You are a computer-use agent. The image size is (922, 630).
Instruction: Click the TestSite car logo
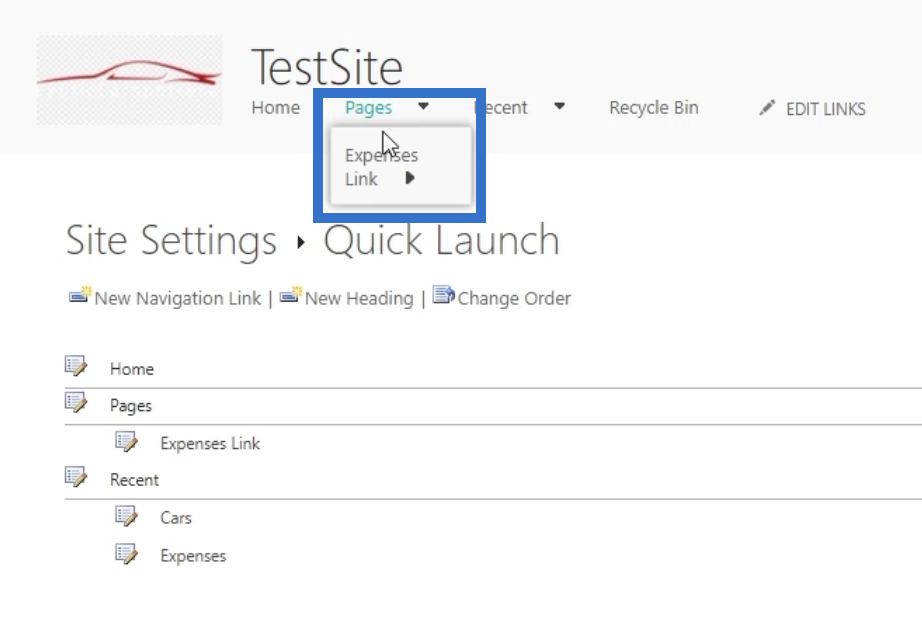pos(129,80)
